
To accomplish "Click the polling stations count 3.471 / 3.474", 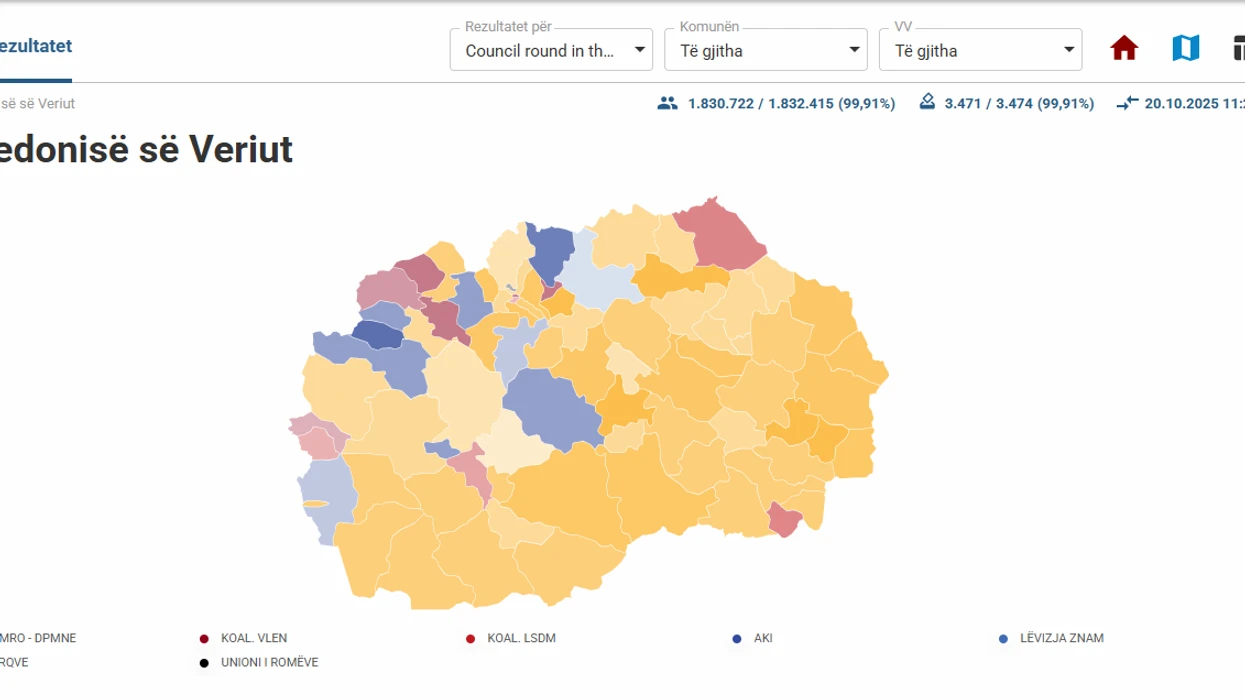I will coord(1019,103).
